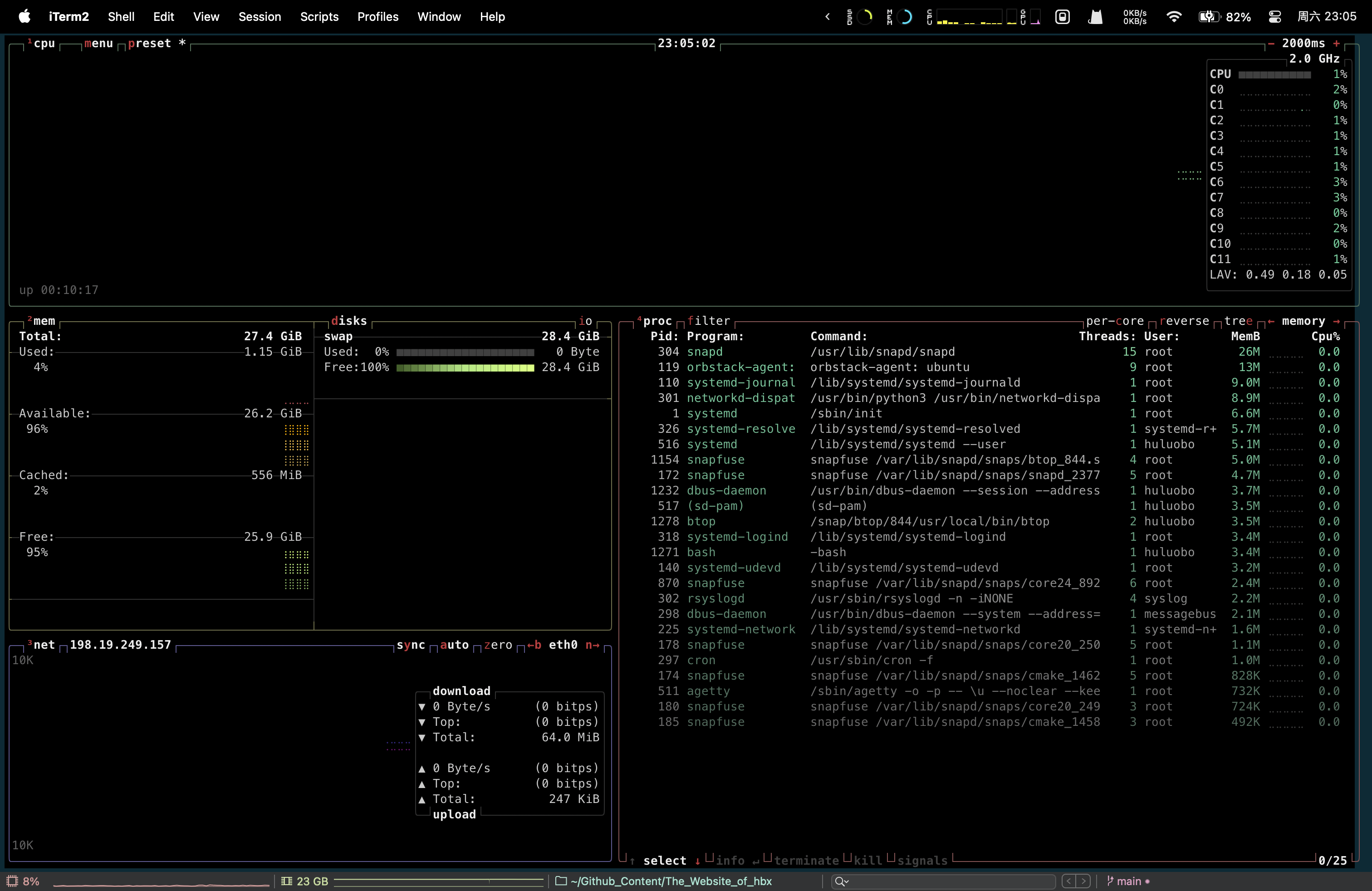The image size is (1372, 891).
Task: Click the git branch main icon
Action: tap(1110, 881)
